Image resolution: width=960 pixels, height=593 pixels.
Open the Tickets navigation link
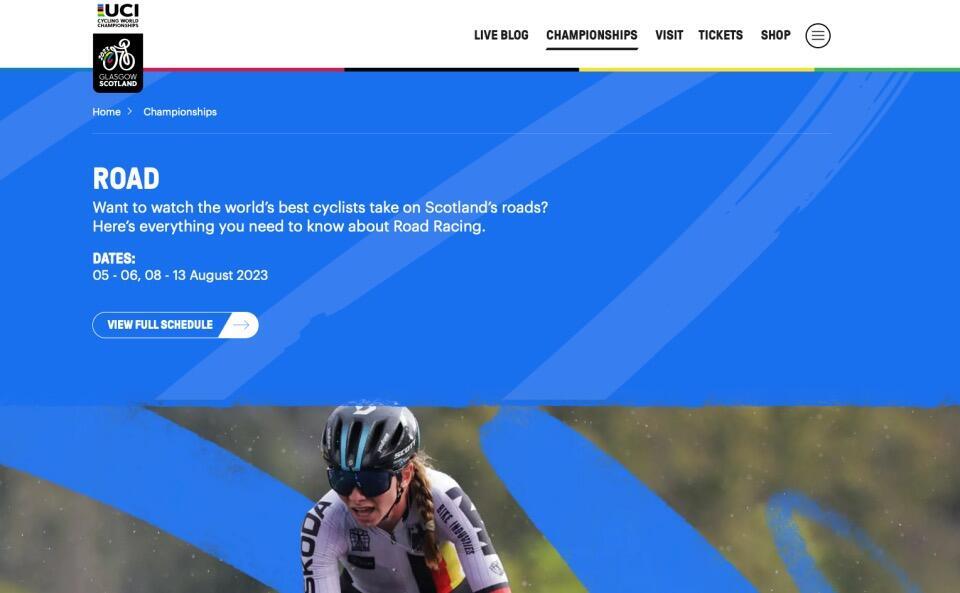720,35
